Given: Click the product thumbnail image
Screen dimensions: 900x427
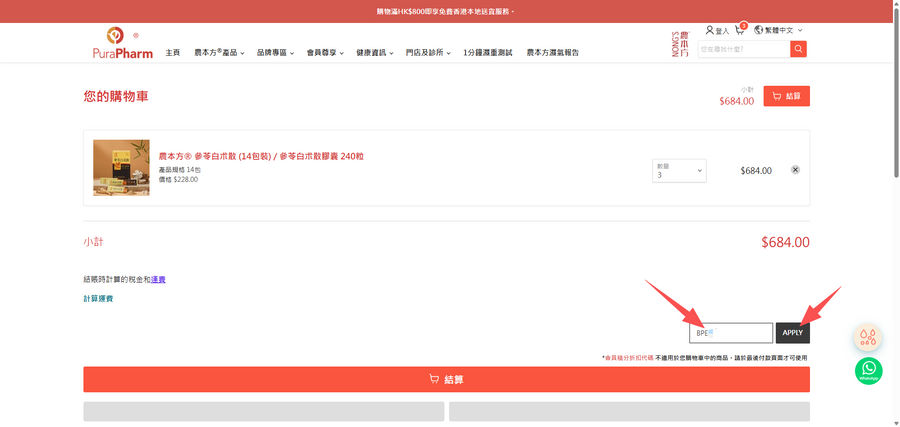Looking at the screenshot, I should click(x=121, y=168).
